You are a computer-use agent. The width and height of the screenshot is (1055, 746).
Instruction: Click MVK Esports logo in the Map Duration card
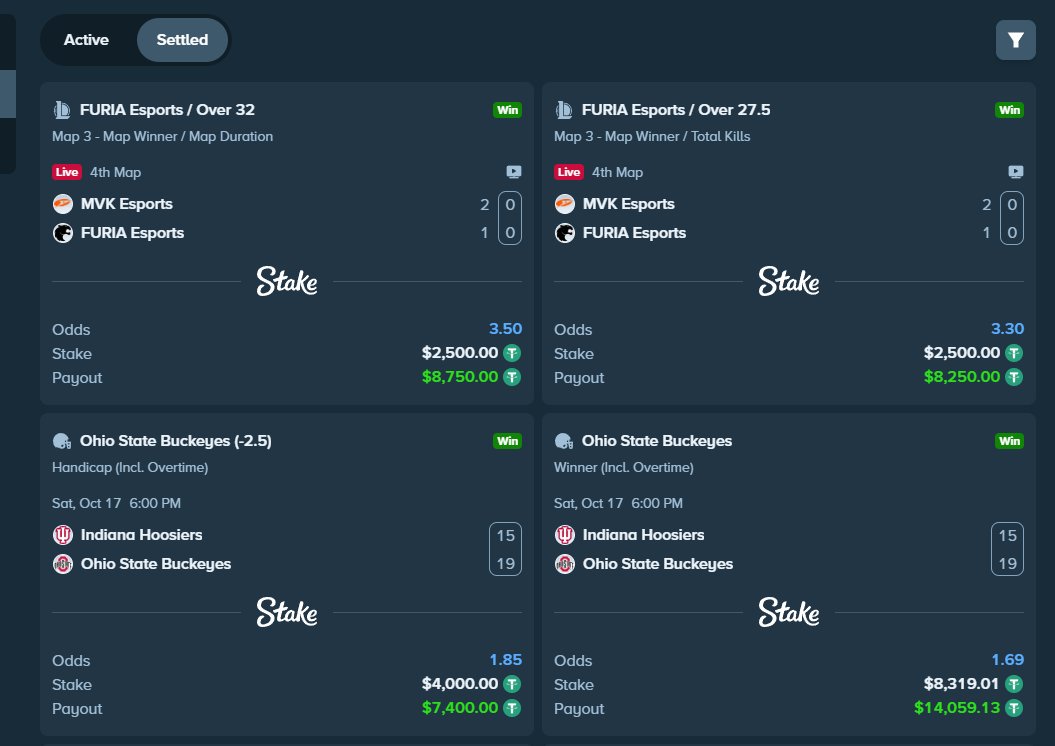pos(63,204)
